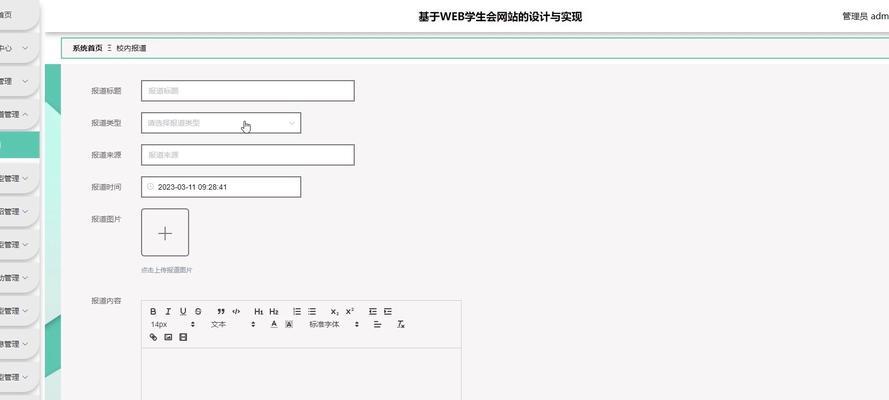Screen dimensions: 889x400
Task: Start a bulleted list
Action: [312, 312]
